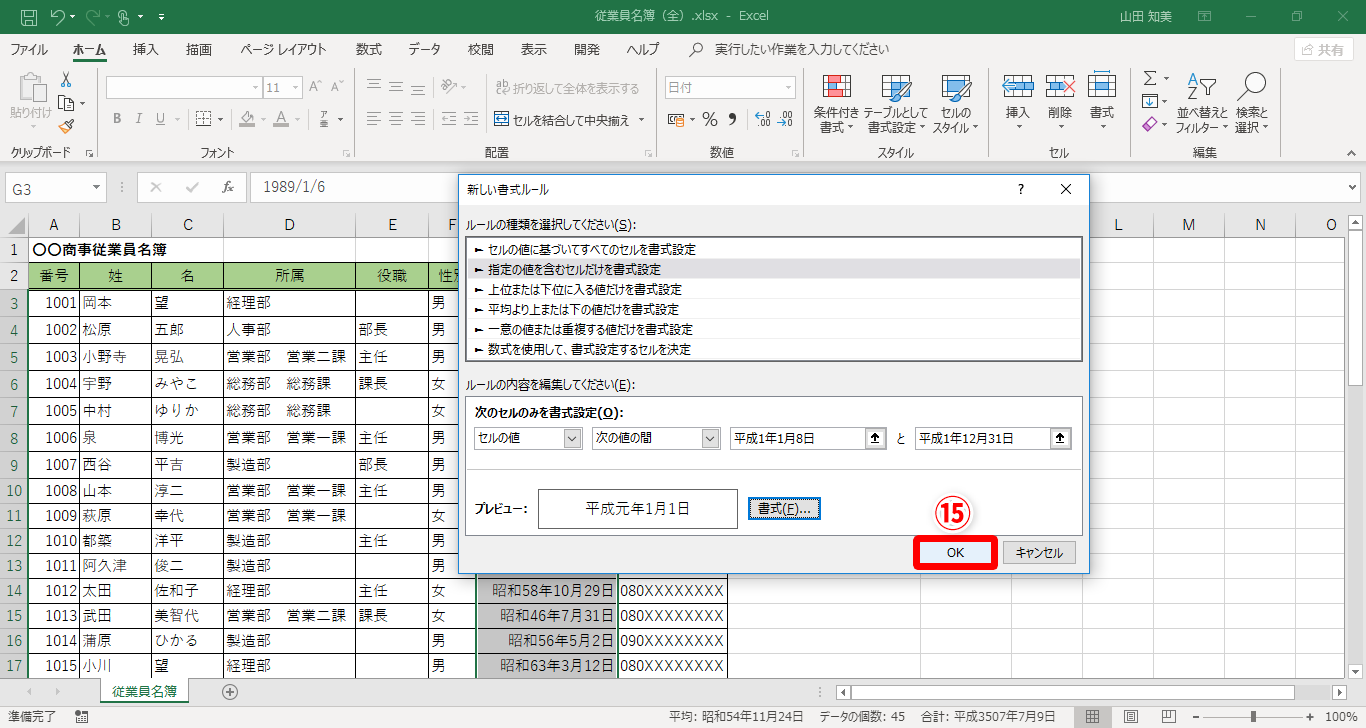Increase decimal places
The height and width of the screenshot is (728, 1366).
click(762, 120)
